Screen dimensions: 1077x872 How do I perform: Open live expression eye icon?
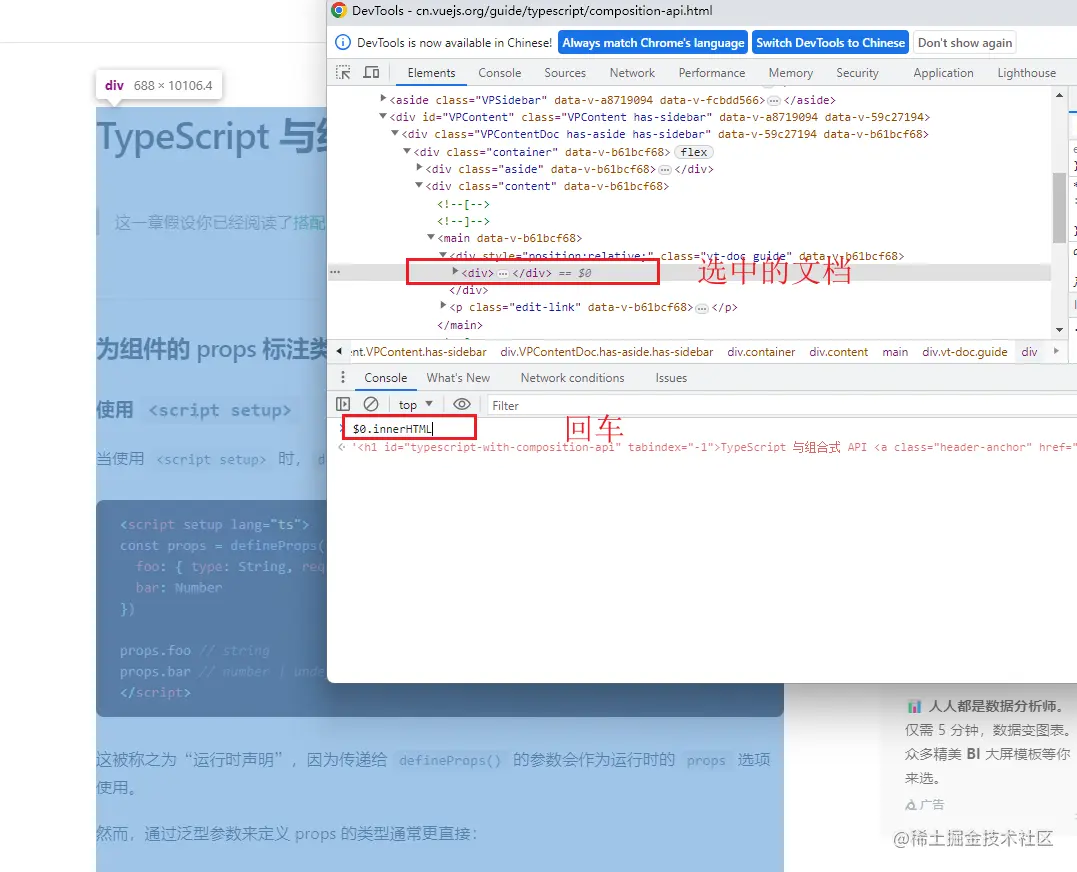point(462,404)
